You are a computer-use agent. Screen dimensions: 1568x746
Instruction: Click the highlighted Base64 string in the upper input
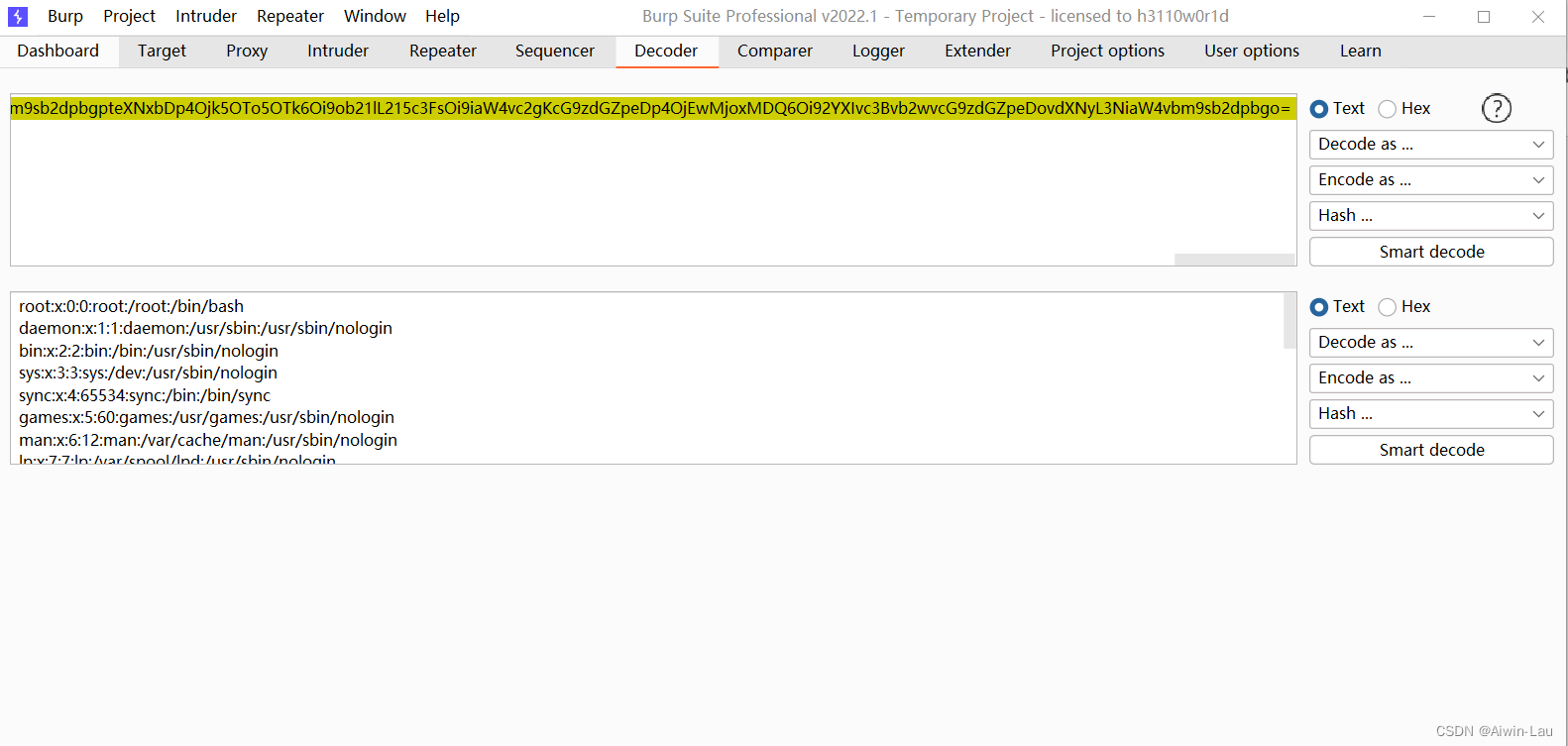pyautogui.click(x=653, y=109)
